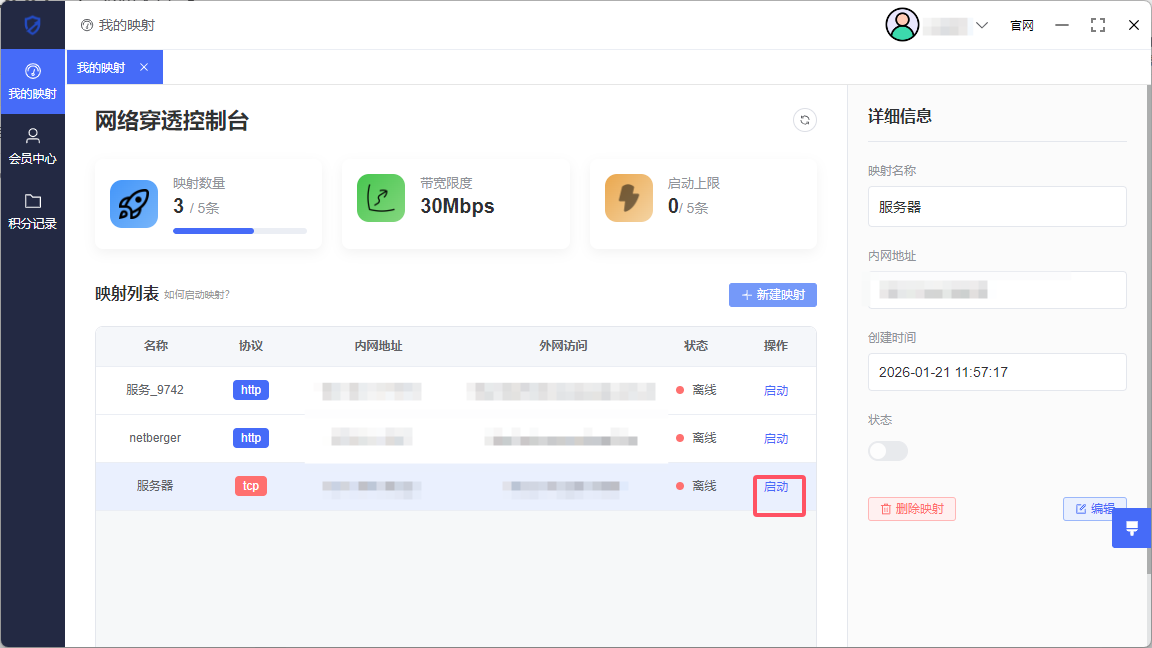Click the 映射名称 input field
The width and height of the screenshot is (1152, 648).
(x=997, y=207)
